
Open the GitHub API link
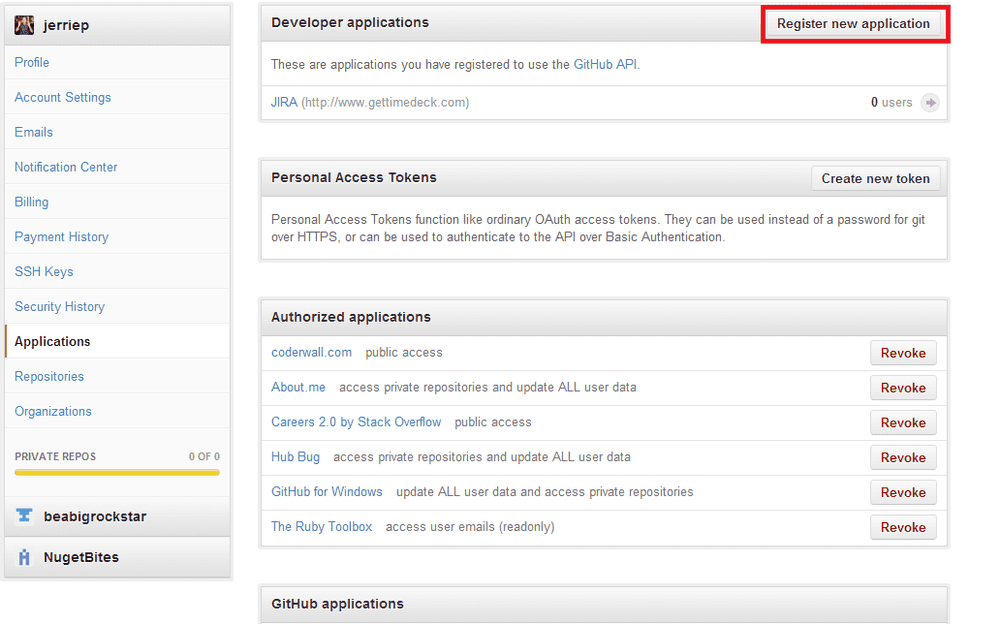[605, 64]
